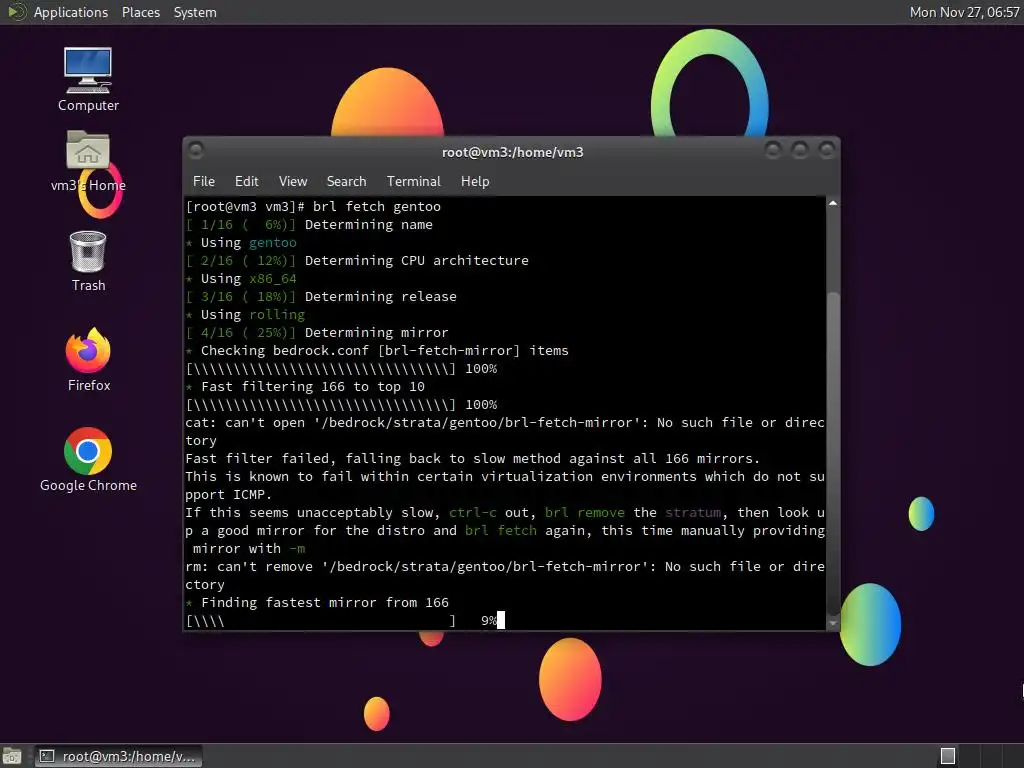Open the System panel menu
This screenshot has height=768, width=1024.
point(195,12)
